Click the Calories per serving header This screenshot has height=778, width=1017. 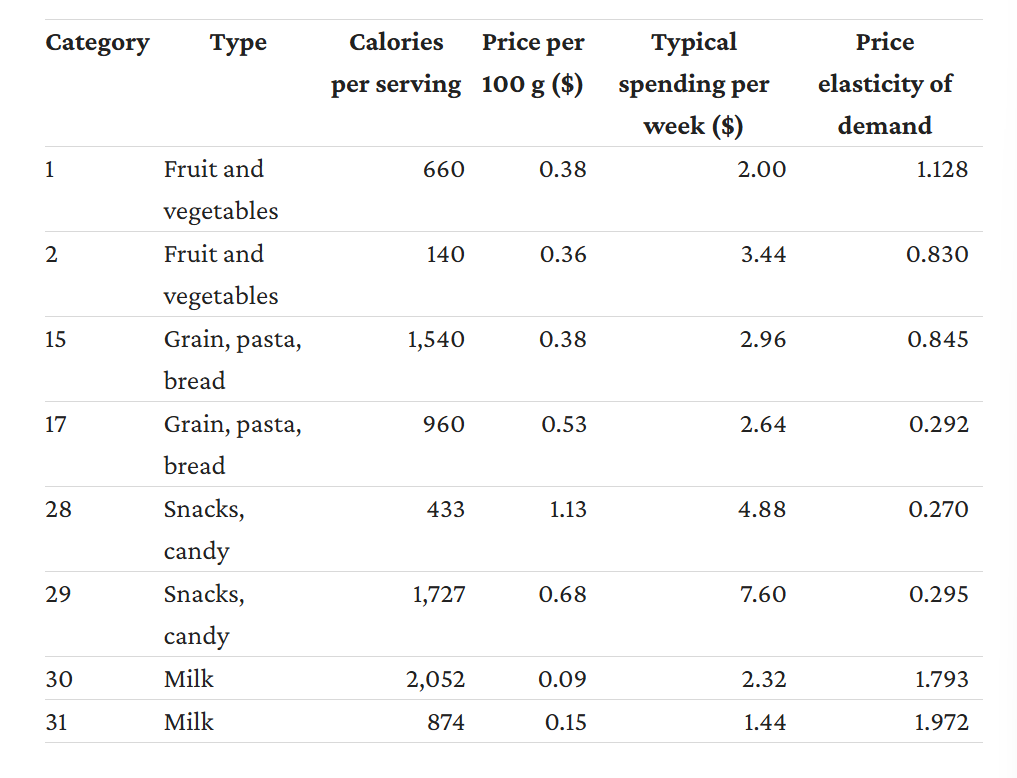(396, 63)
